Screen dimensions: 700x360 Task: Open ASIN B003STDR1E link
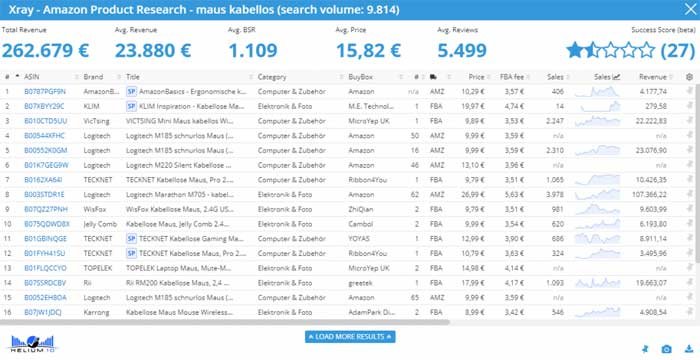(x=44, y=194)
